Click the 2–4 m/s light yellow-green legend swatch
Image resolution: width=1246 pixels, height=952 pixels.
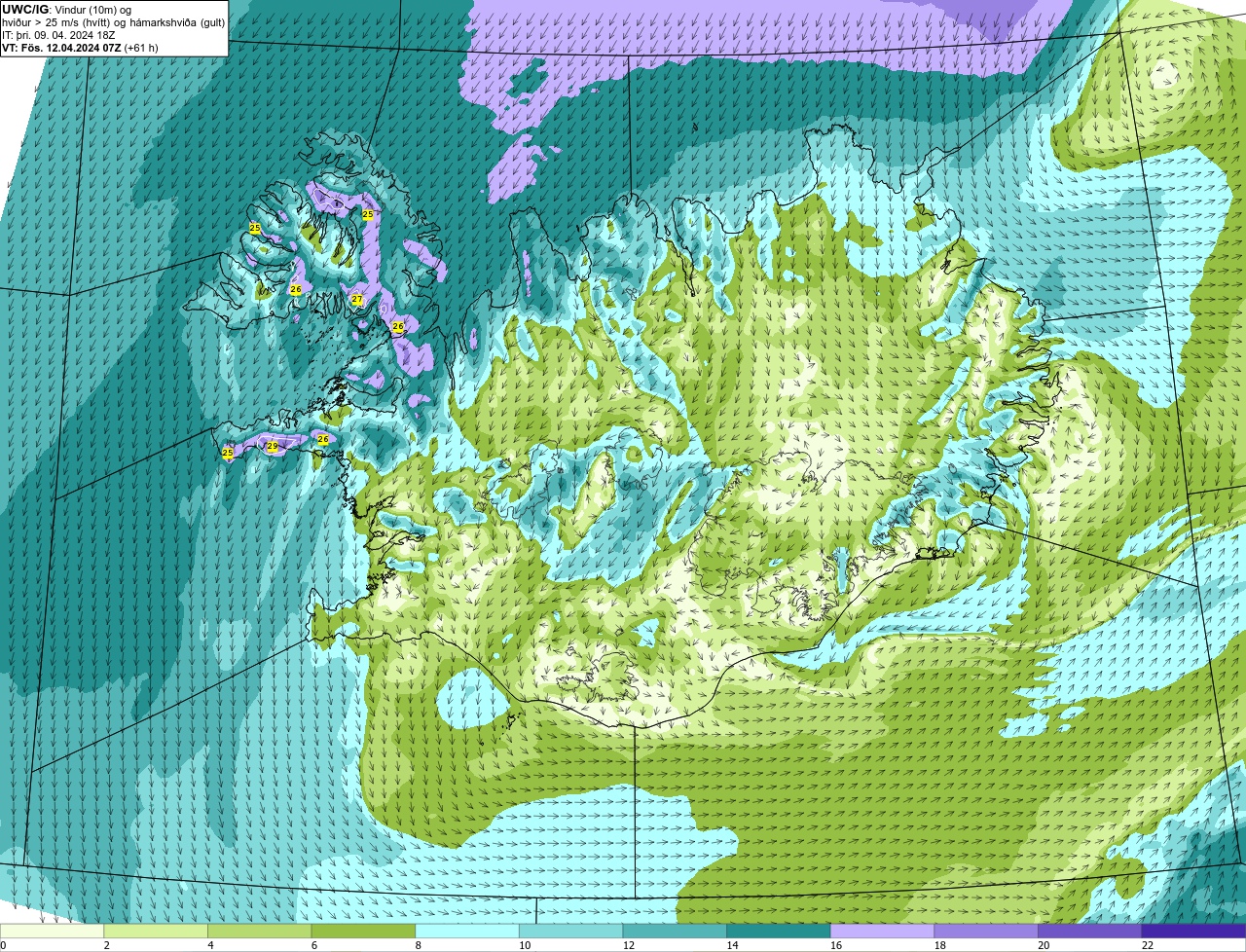[156, 931]
